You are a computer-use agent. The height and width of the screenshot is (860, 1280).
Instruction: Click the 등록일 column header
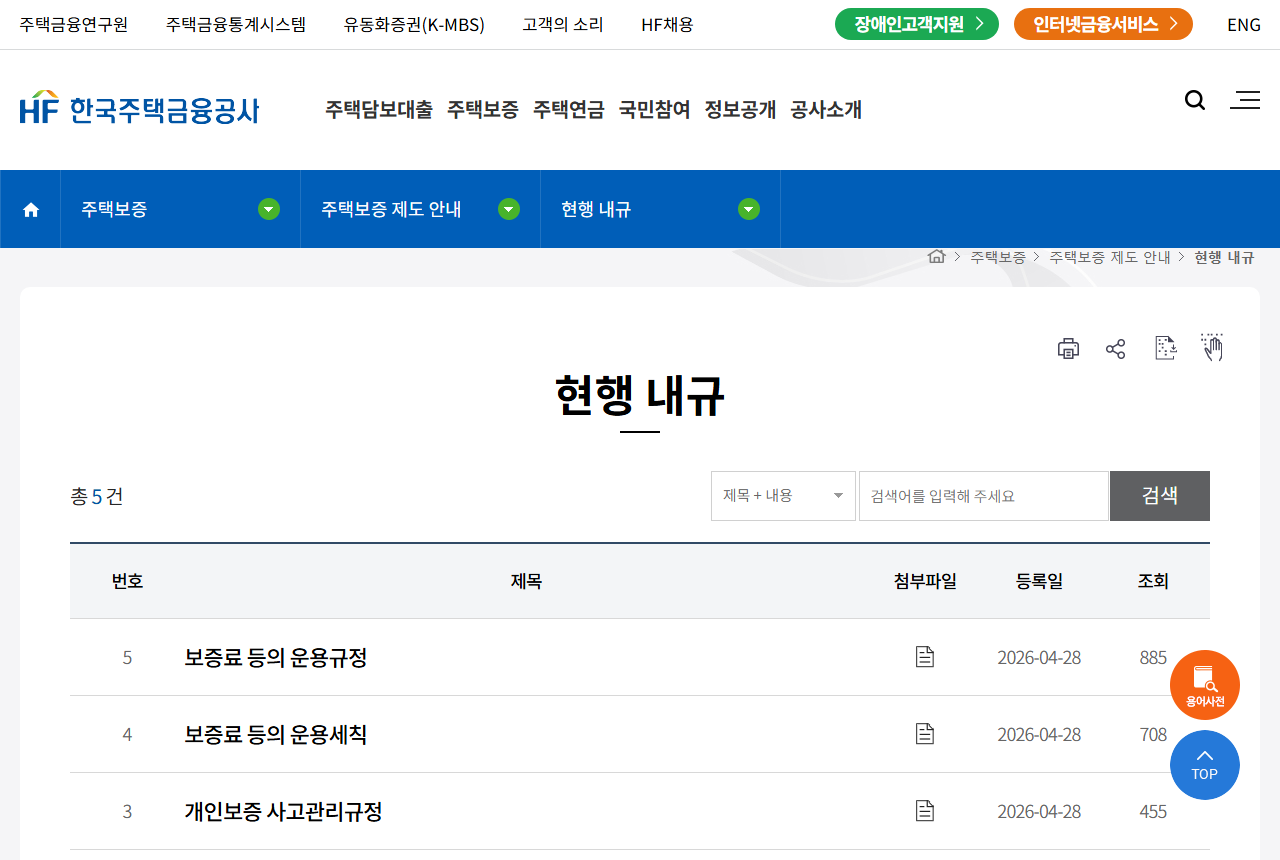click(1039, 581)
